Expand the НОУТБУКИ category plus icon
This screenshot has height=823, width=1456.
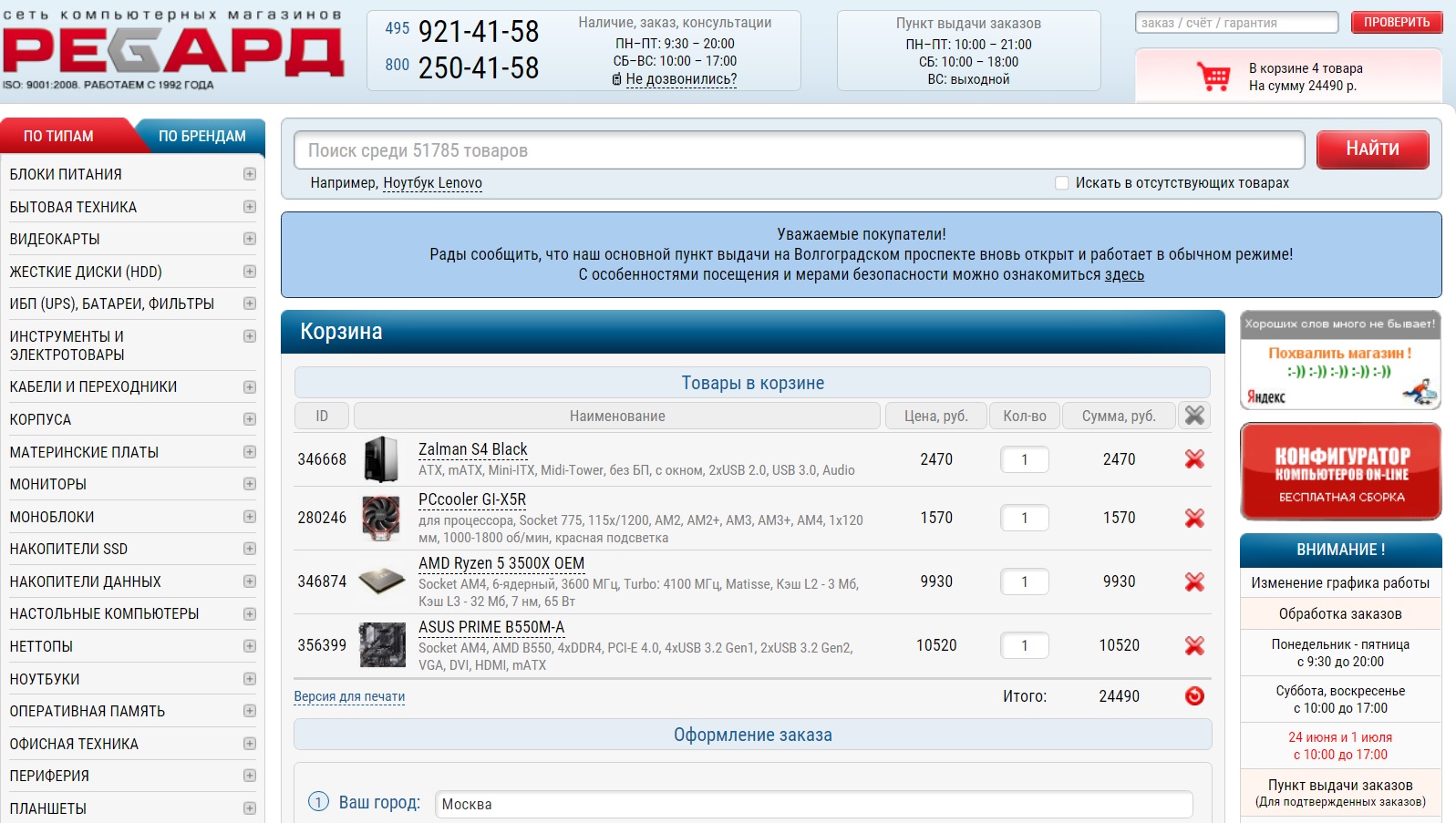click(250, 679)
